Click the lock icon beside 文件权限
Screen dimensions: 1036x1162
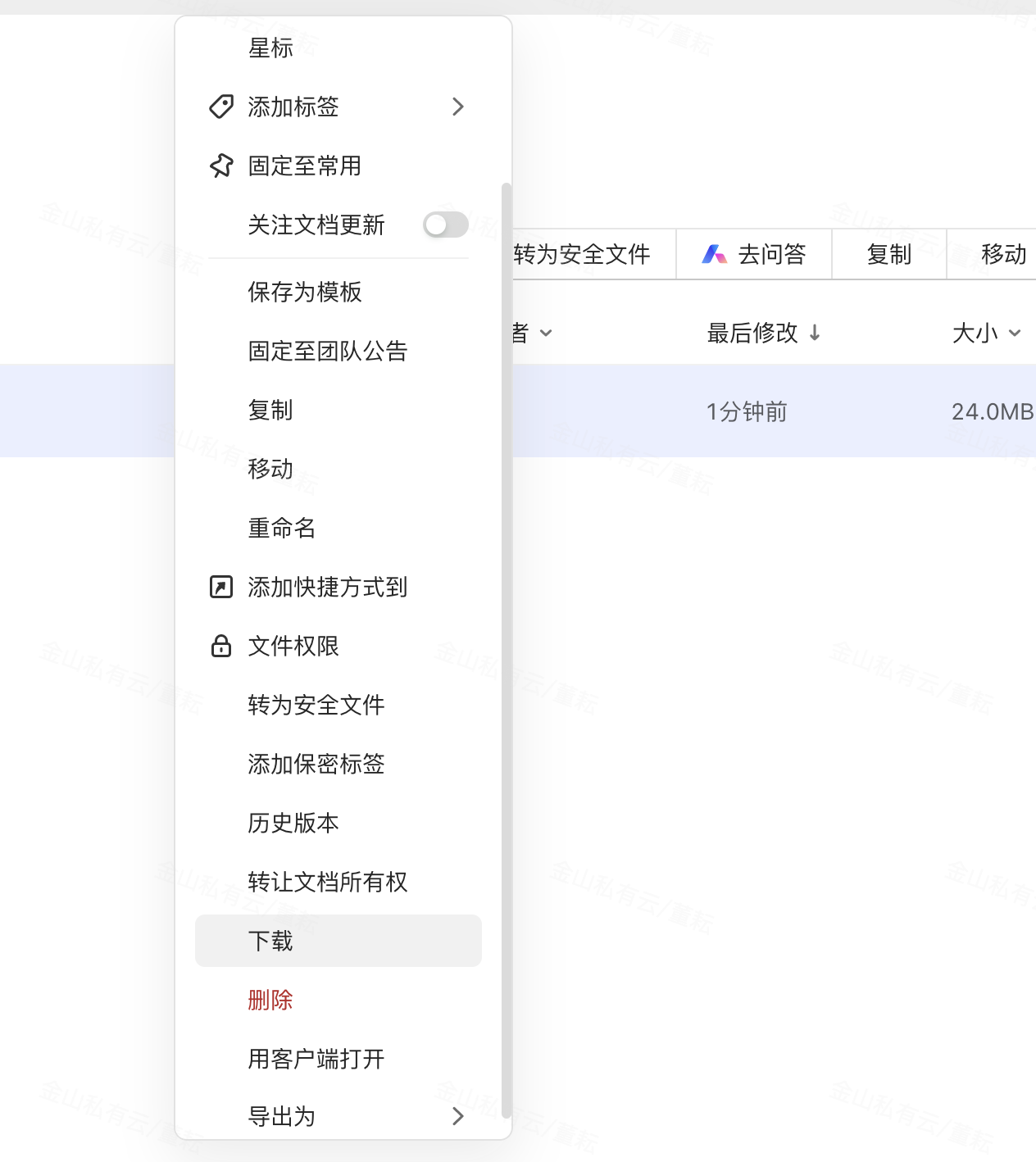tap(221, 646)
